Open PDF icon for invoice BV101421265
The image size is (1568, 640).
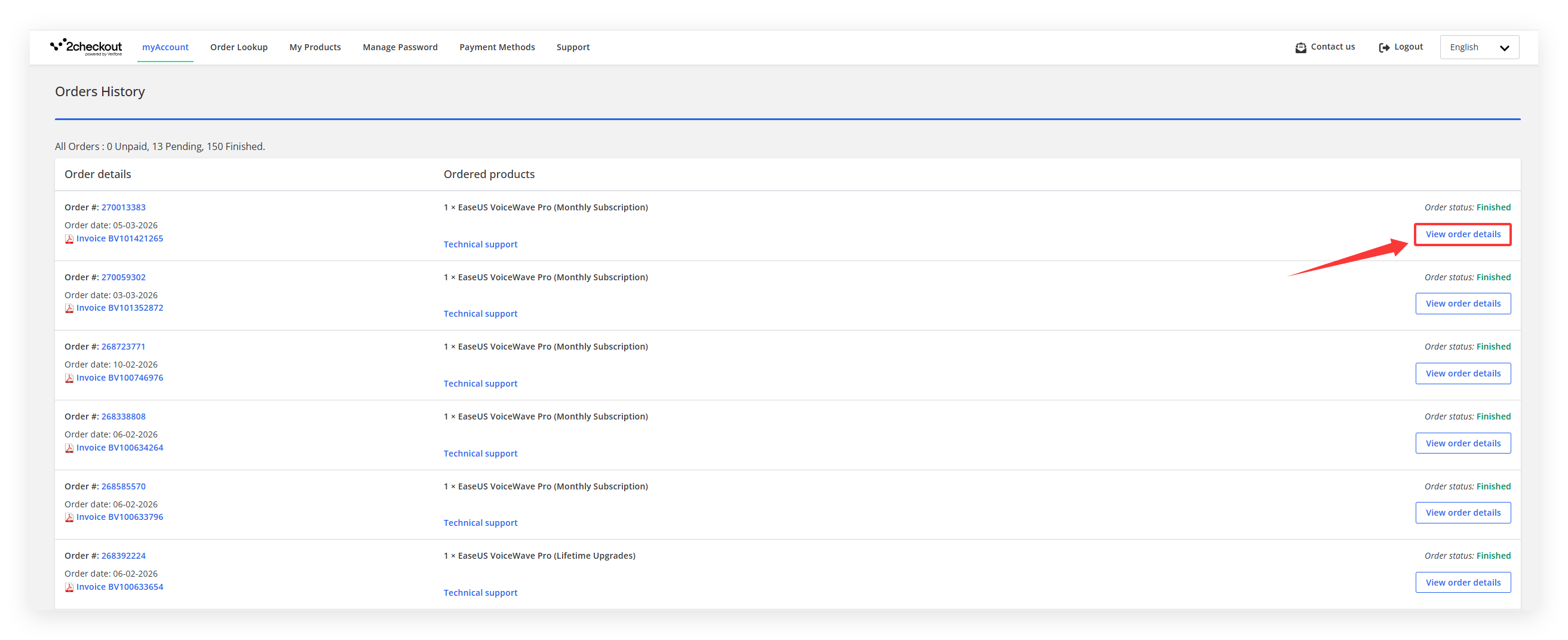point(69,238)
